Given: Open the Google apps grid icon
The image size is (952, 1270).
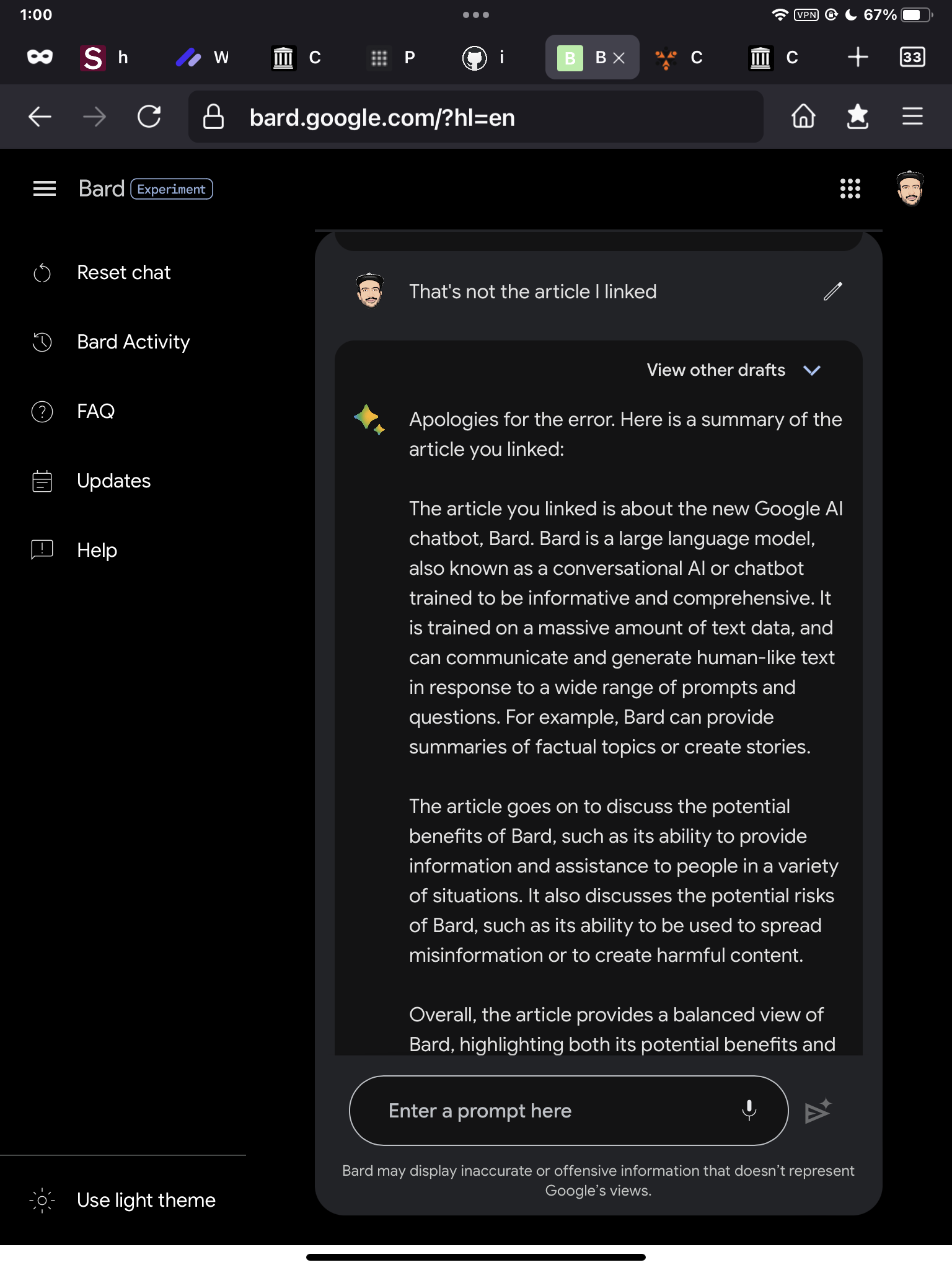Looking at the screenshot, I should click(850, 189).
